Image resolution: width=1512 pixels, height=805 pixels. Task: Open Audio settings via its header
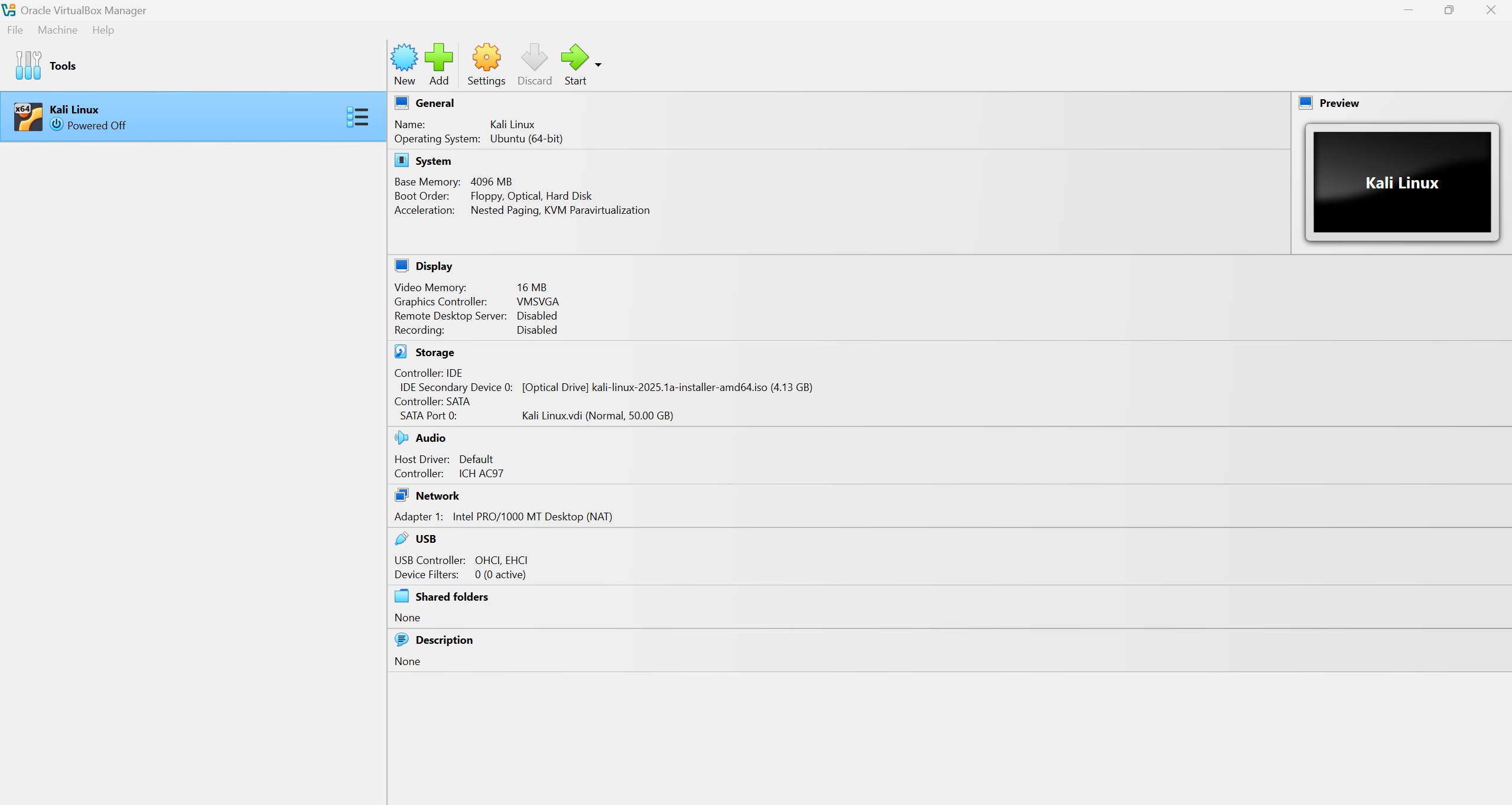point(430,438)
